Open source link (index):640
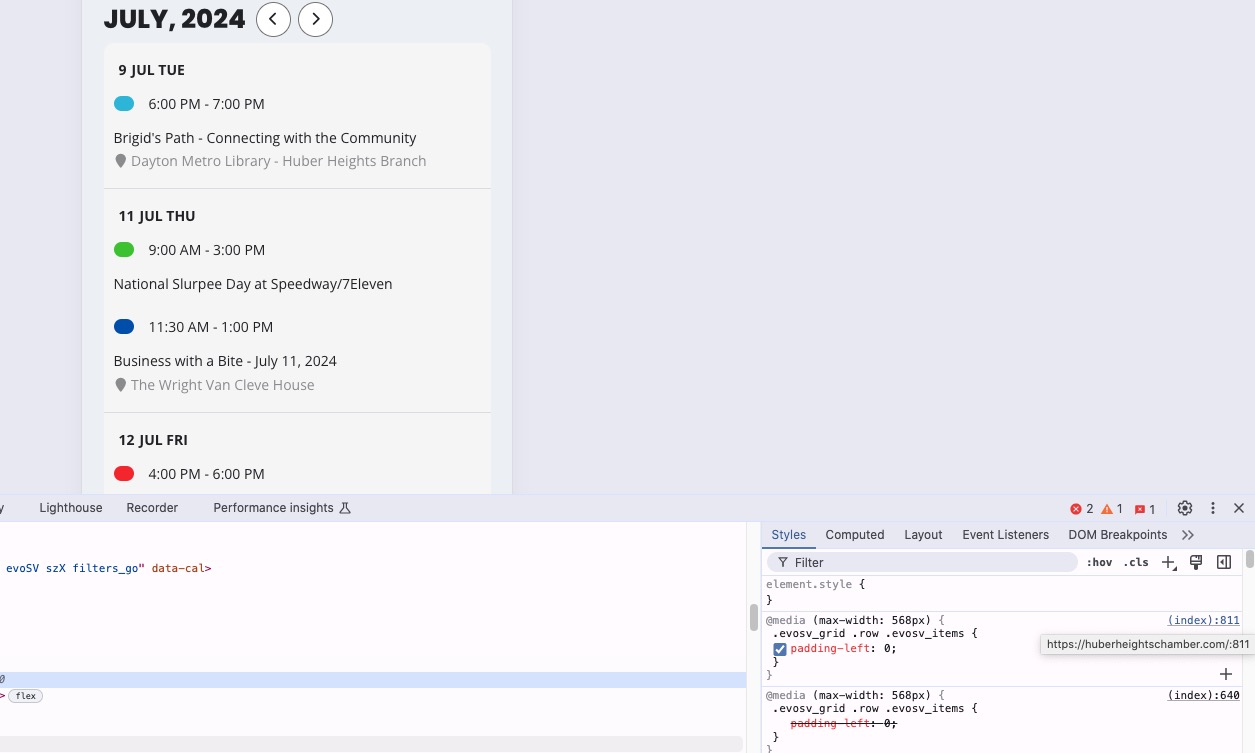The image size is (1255, 753). (1203, 695)
